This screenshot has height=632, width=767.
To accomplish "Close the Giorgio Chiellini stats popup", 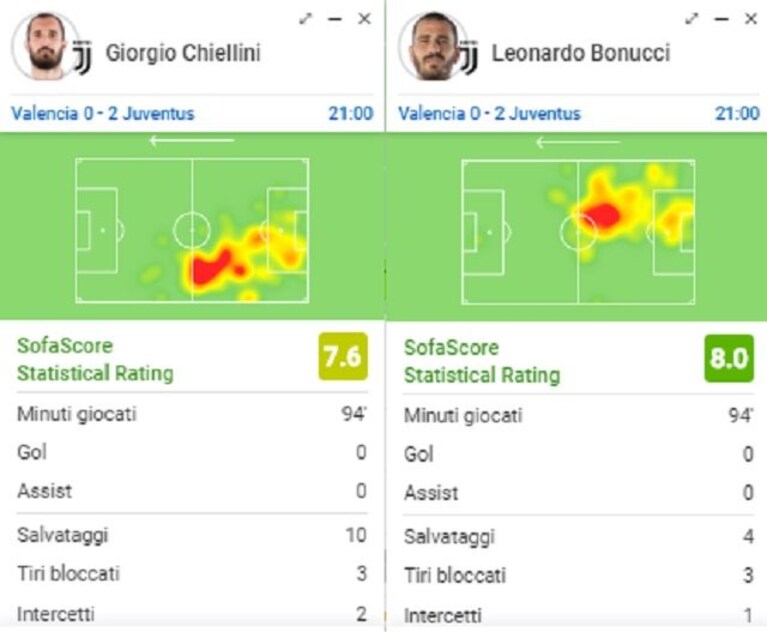I will (364, 19).
